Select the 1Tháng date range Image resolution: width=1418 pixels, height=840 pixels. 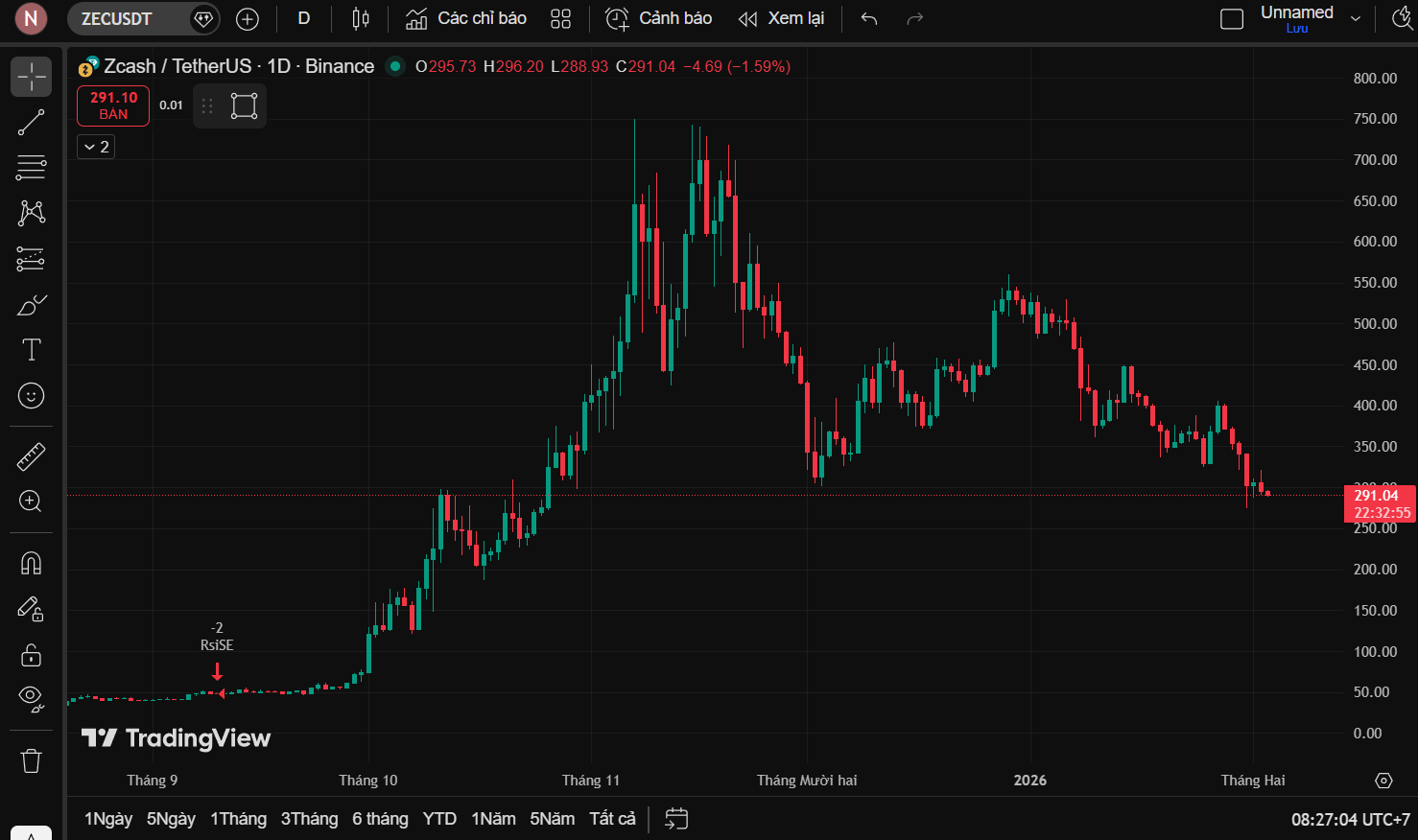point(238,819)
